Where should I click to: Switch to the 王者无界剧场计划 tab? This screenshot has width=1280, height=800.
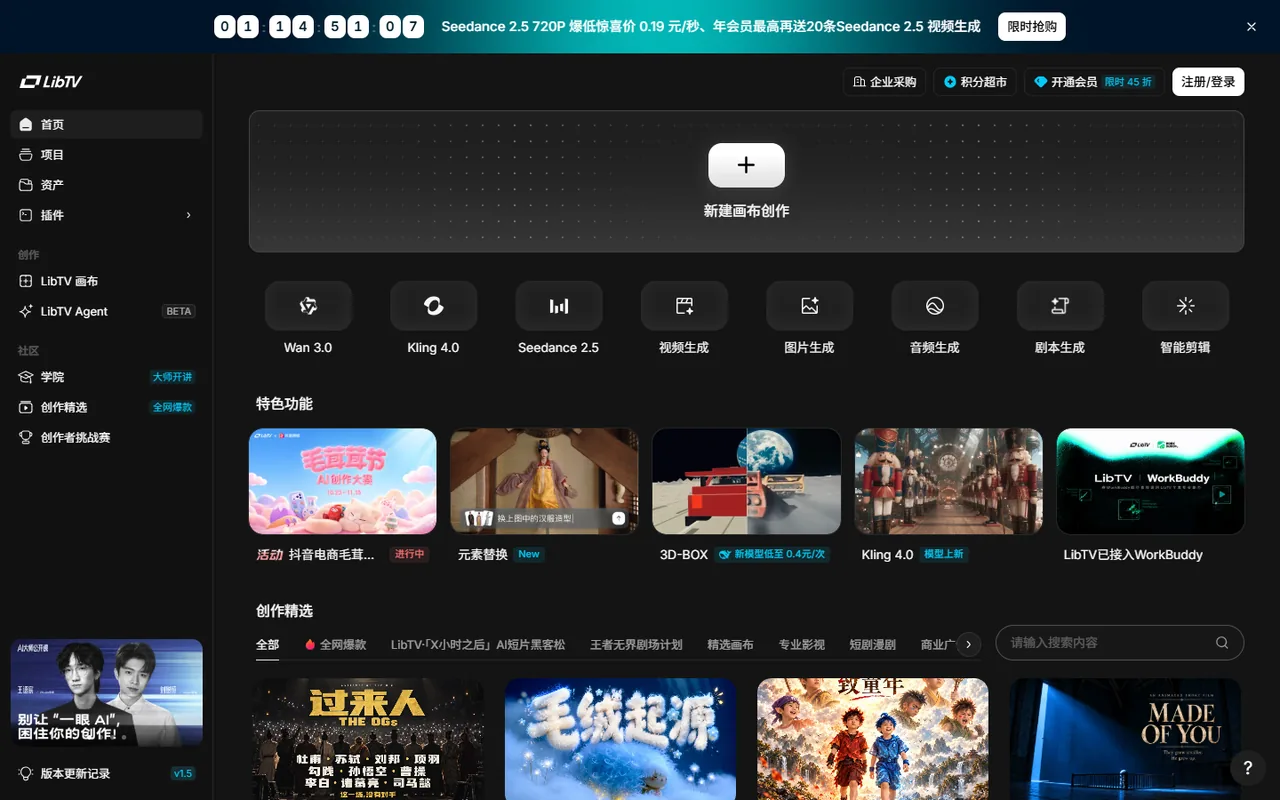[x=636, y=645]
